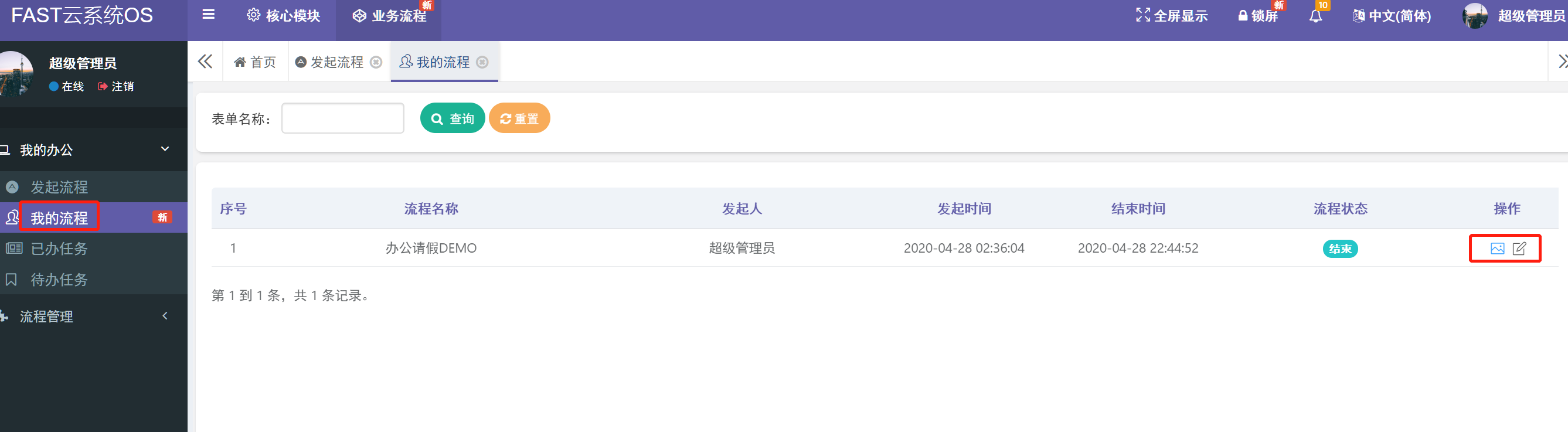The image size is (1568, 432).
Task: Open the 核心模块 top menu
Action: 283,16
